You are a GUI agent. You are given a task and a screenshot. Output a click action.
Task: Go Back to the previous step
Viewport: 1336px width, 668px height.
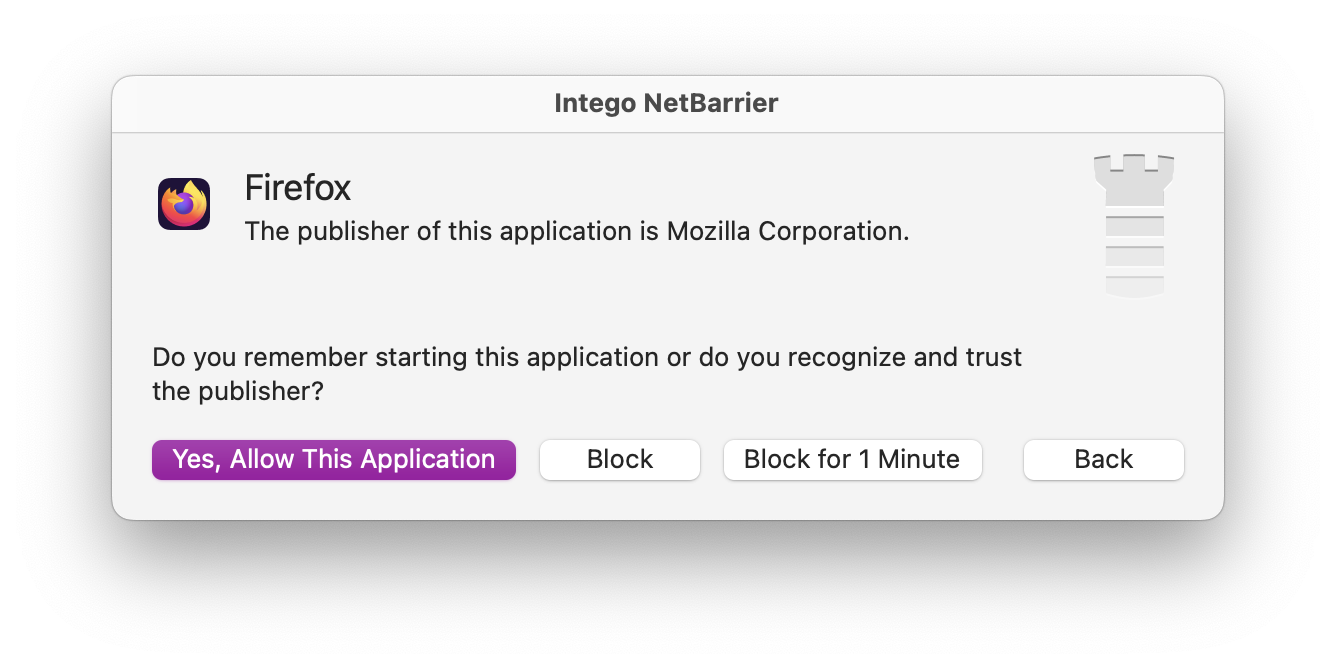click(x=1104, y=460)
